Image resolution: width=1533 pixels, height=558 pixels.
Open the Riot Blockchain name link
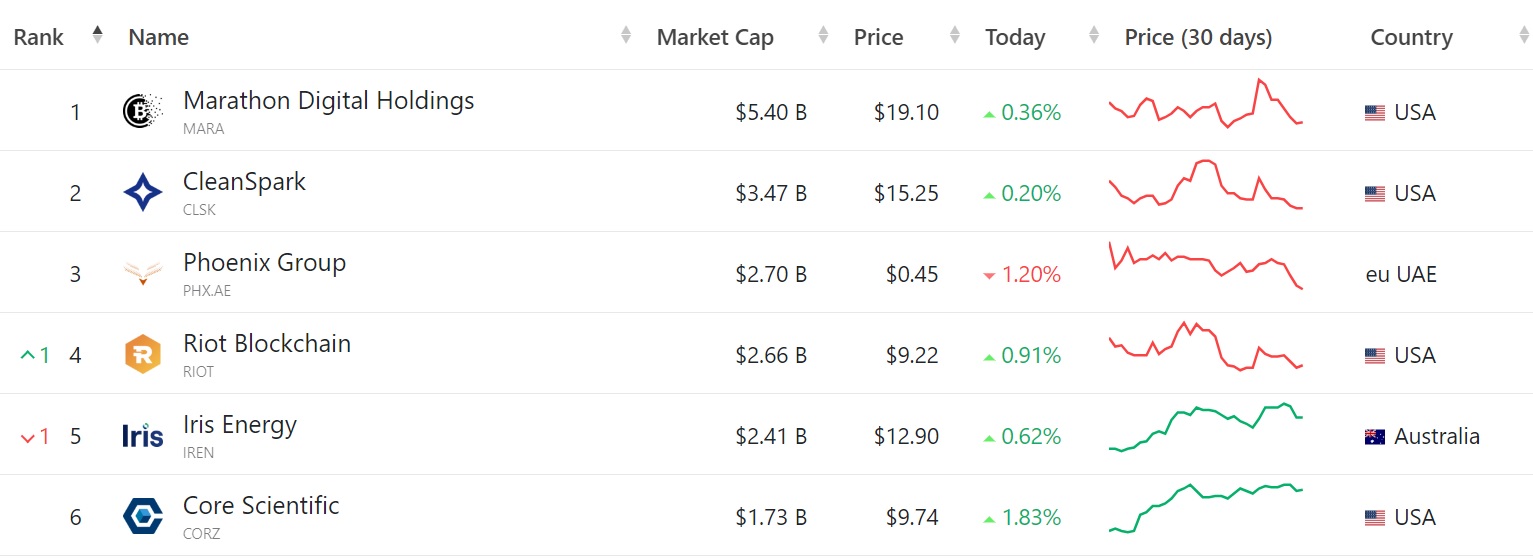tap(267, 343)
